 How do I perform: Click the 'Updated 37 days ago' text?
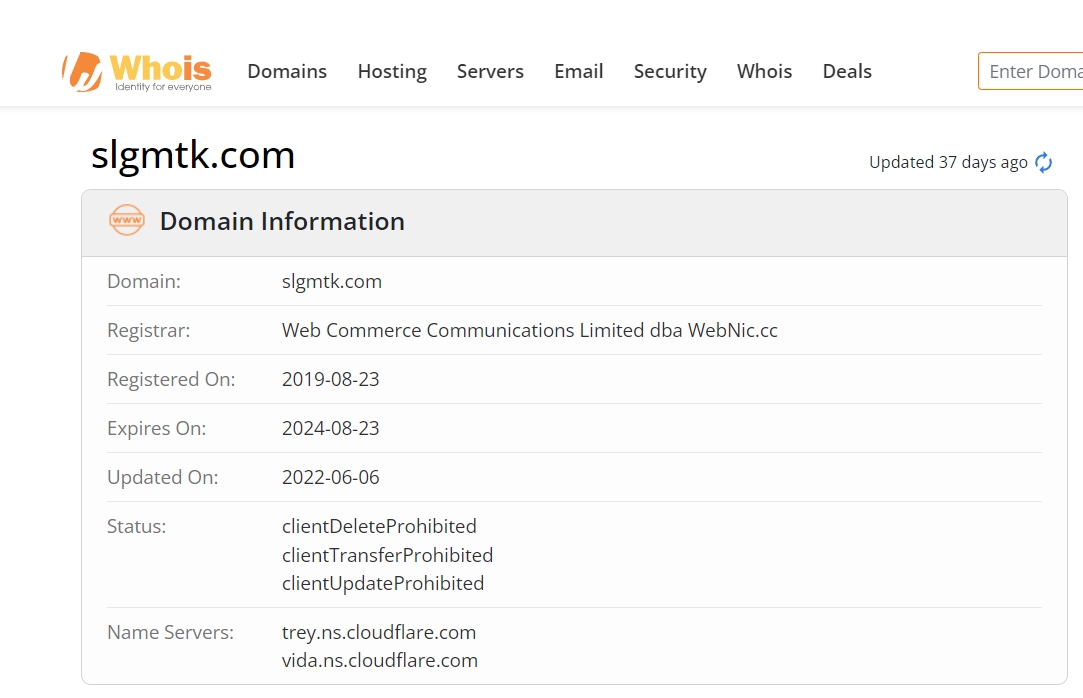point(948,162)
